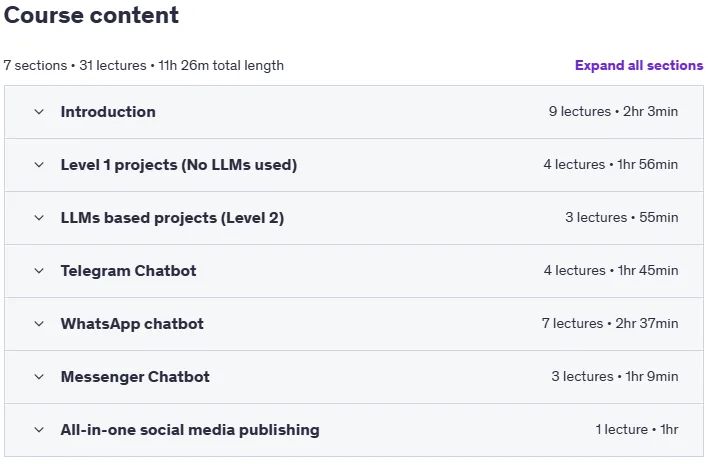Click chevron beside LLMs based projects
The image size is (708, 465).
[39, 218]
